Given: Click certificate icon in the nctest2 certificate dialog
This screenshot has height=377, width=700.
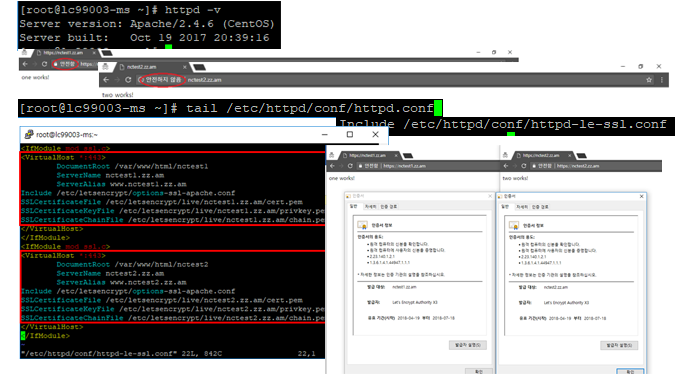Looking at the screenshot, I should pyautogui.click(x=514, y=226).
